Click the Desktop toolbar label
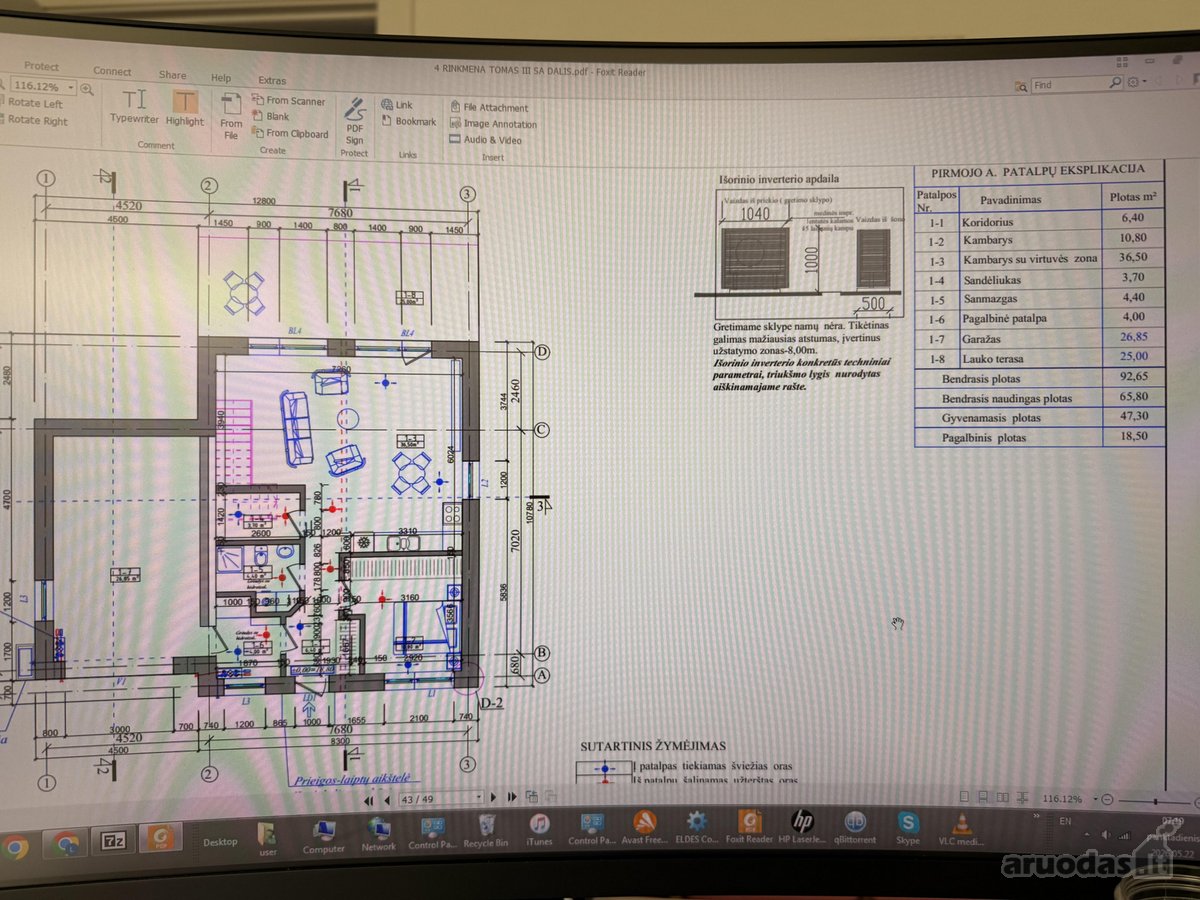The height and width of the screenshot is (900, 1200). [x=220, y=842]
